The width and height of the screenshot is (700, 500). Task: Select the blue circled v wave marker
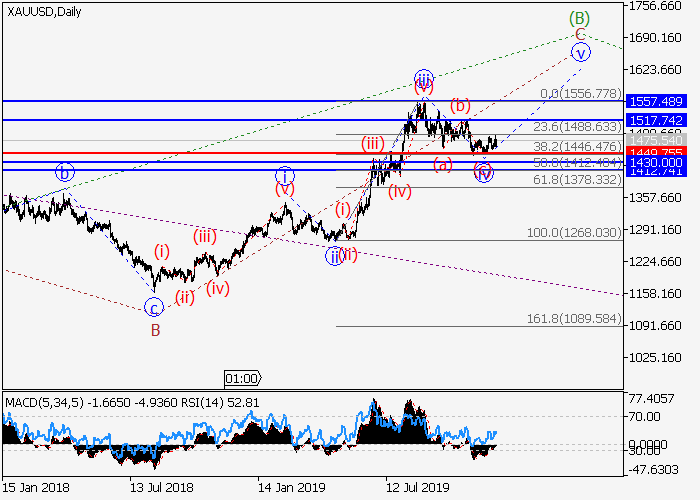(x=580, y=53)
